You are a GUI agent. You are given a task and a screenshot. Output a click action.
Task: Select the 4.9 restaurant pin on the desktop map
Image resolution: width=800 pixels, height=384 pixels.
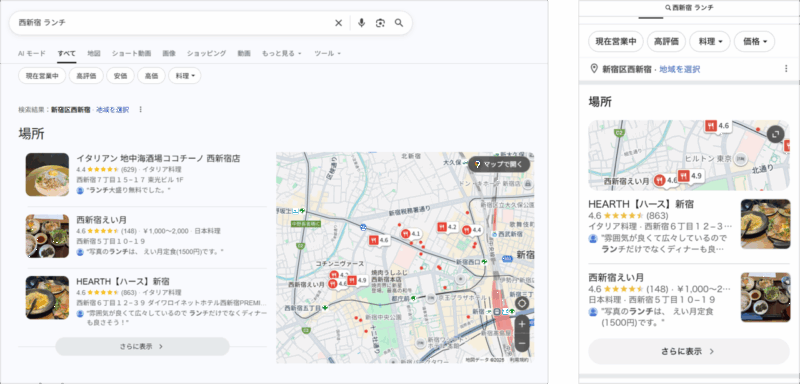[357, 280]
